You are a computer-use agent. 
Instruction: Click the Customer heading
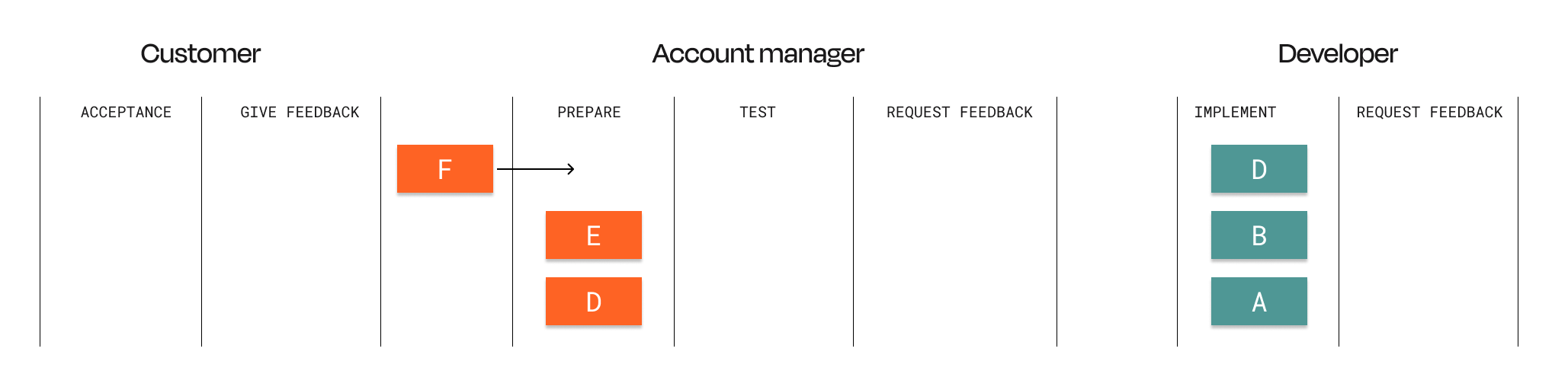(200, 53)
